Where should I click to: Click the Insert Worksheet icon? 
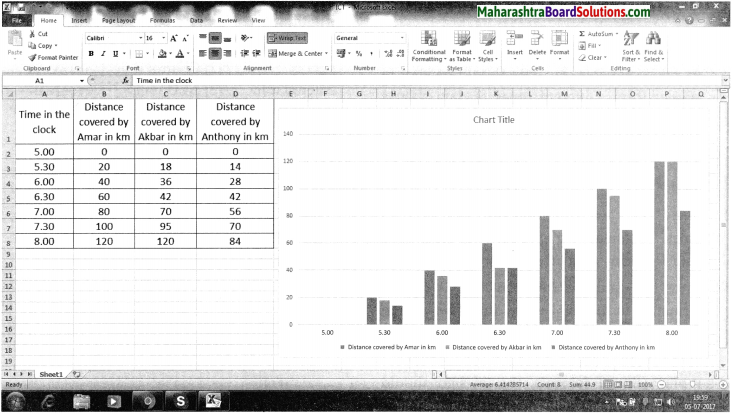(x=76, y=374)
